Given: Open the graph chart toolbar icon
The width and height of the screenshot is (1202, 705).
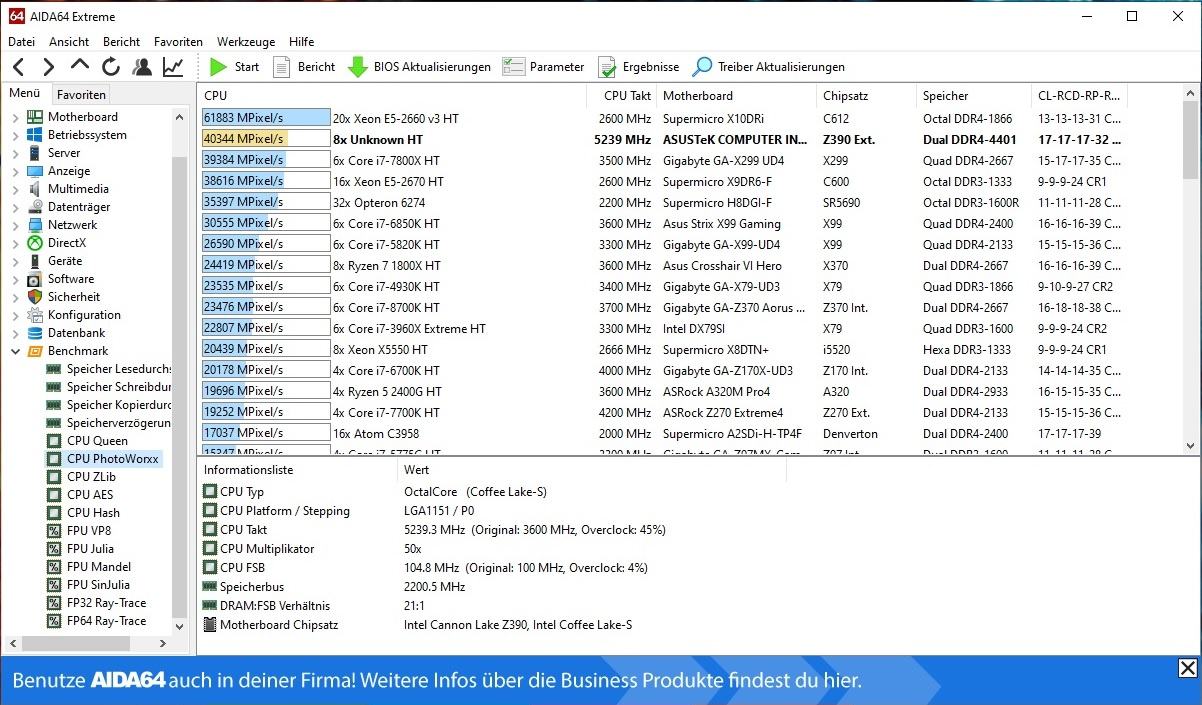Looking at the screenshot, I should click(x=173, y=67).
